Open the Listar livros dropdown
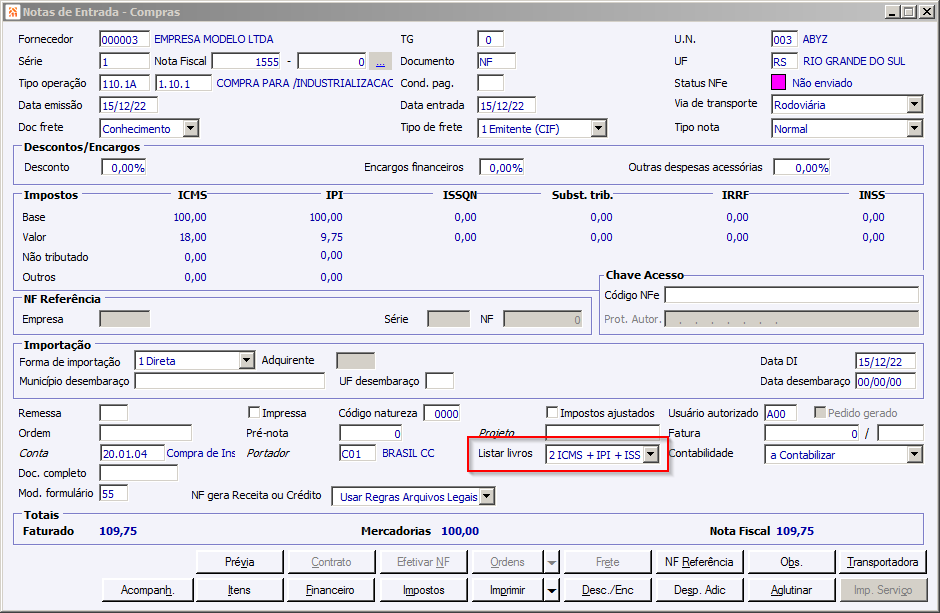This screenshot has height=613, width=940. (650, 454)
